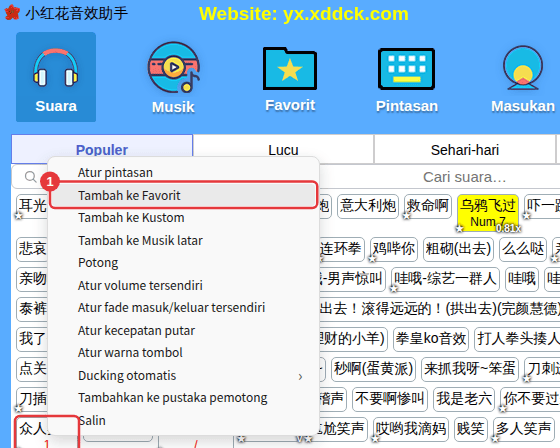Open the Musik disc icon section

click(x=173, y=78)
